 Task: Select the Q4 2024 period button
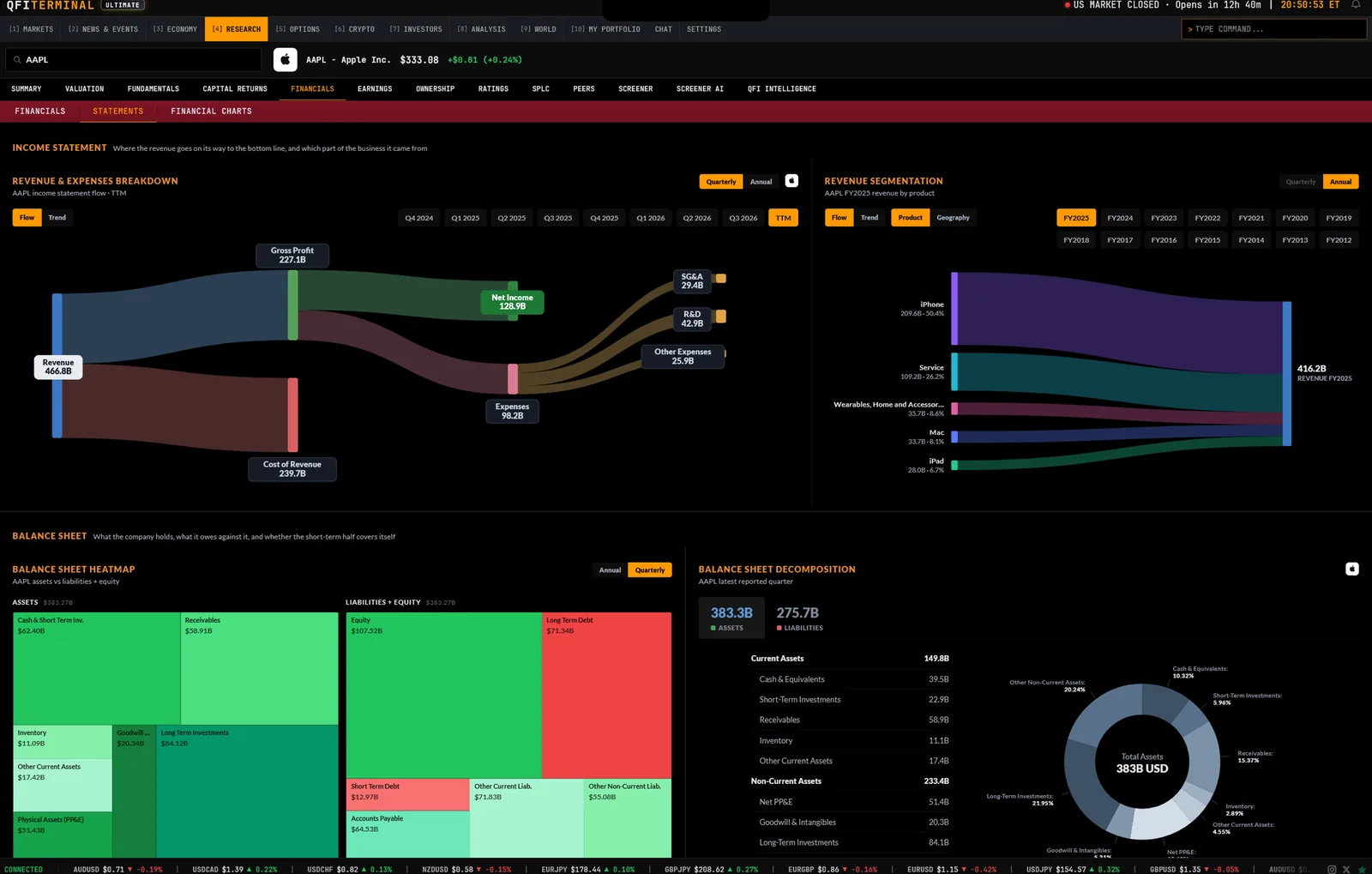tap(419, 218)
